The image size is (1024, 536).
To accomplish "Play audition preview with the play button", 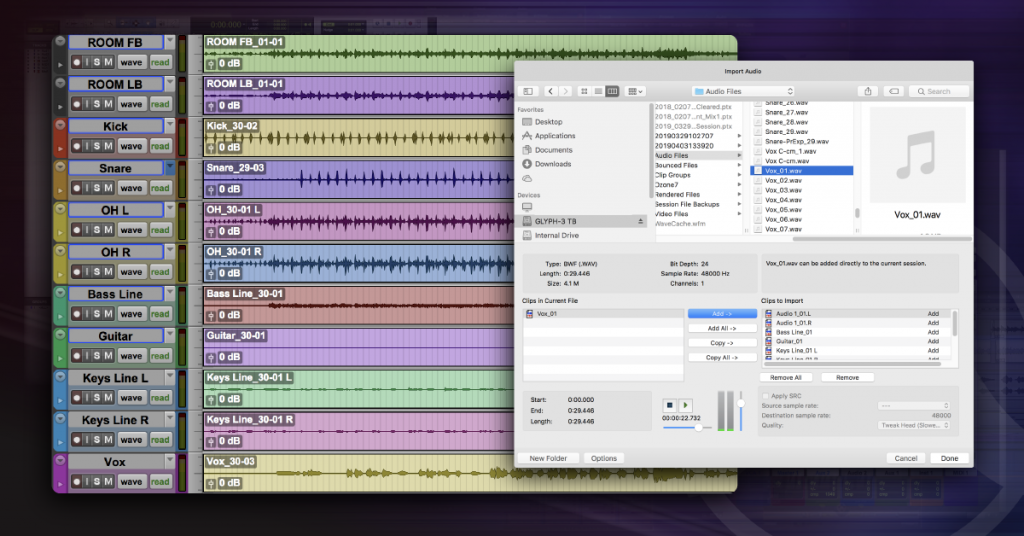I will coord(685,405).
